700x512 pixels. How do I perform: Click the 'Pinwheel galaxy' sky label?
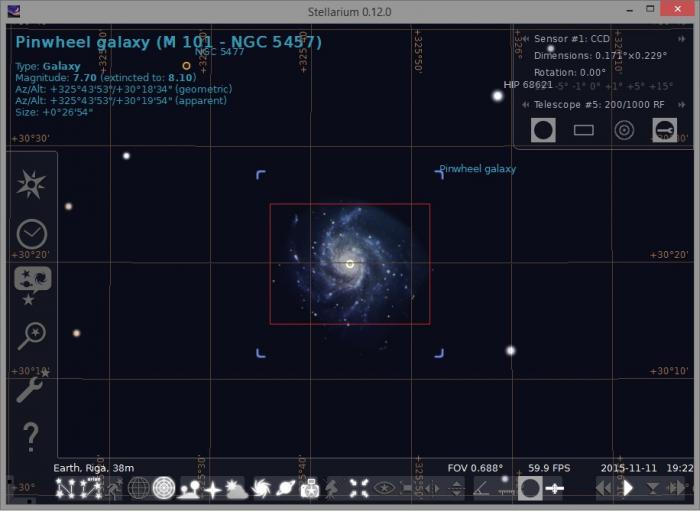pyautogui.click(x=478, y=169)
